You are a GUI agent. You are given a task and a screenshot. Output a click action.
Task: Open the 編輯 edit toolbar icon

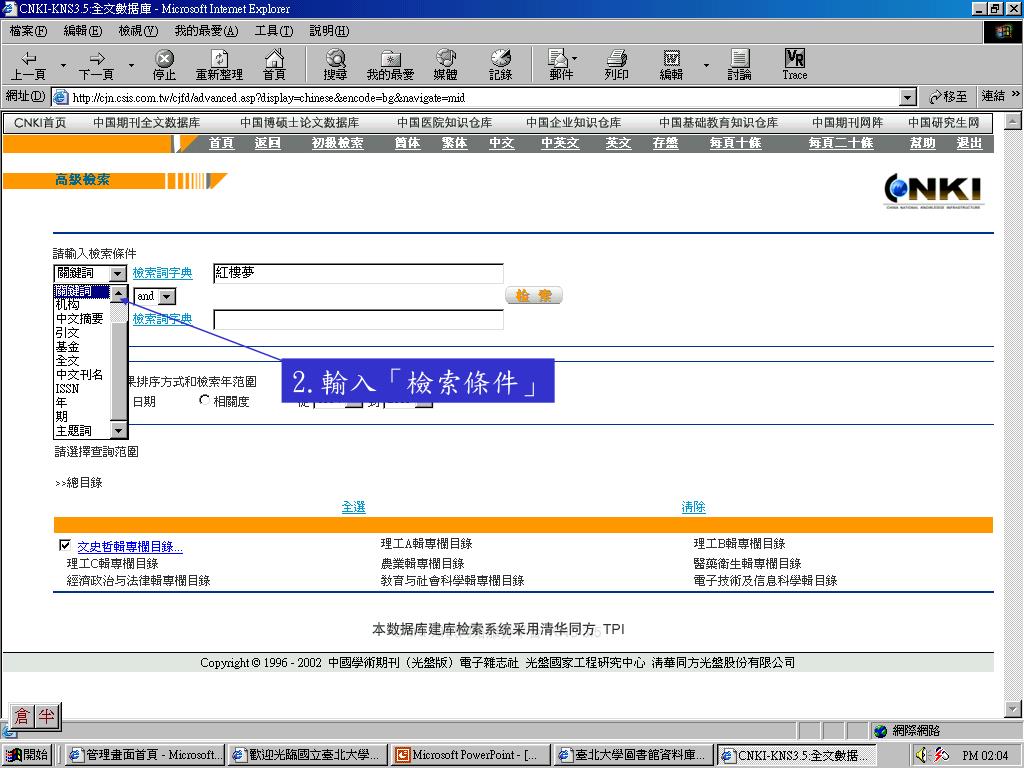671,65
